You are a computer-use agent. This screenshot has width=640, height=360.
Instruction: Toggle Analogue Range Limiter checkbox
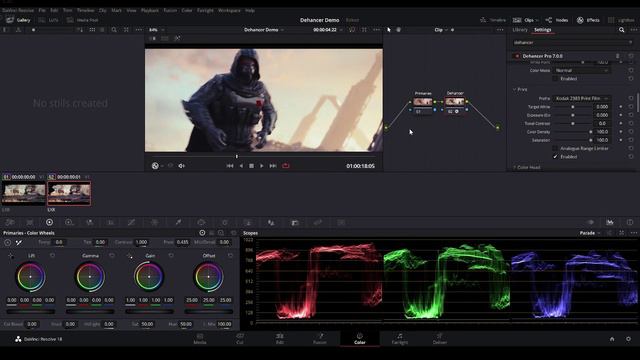pos(555,148)
